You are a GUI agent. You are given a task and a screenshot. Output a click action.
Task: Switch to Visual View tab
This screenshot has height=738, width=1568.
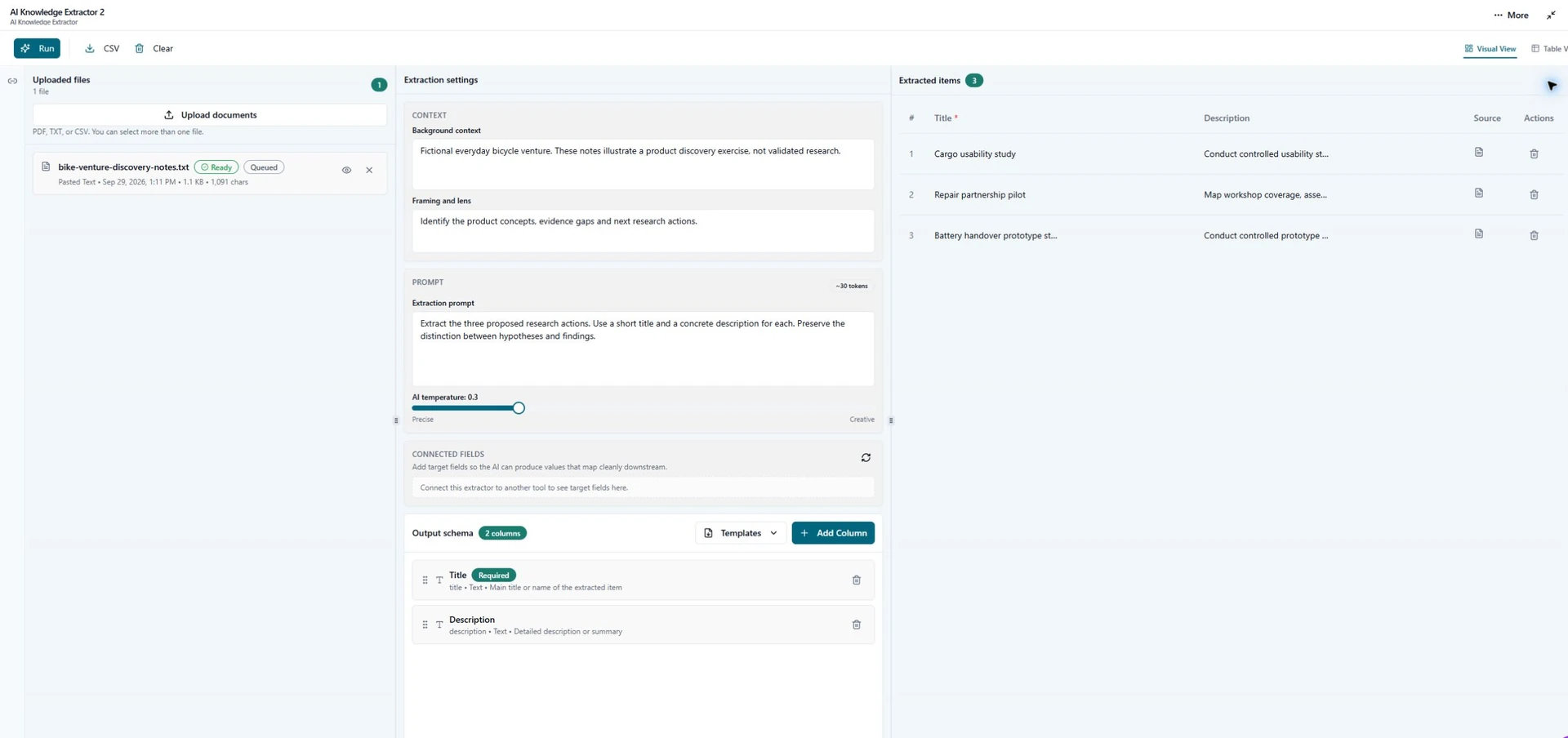click(1490, 49)
